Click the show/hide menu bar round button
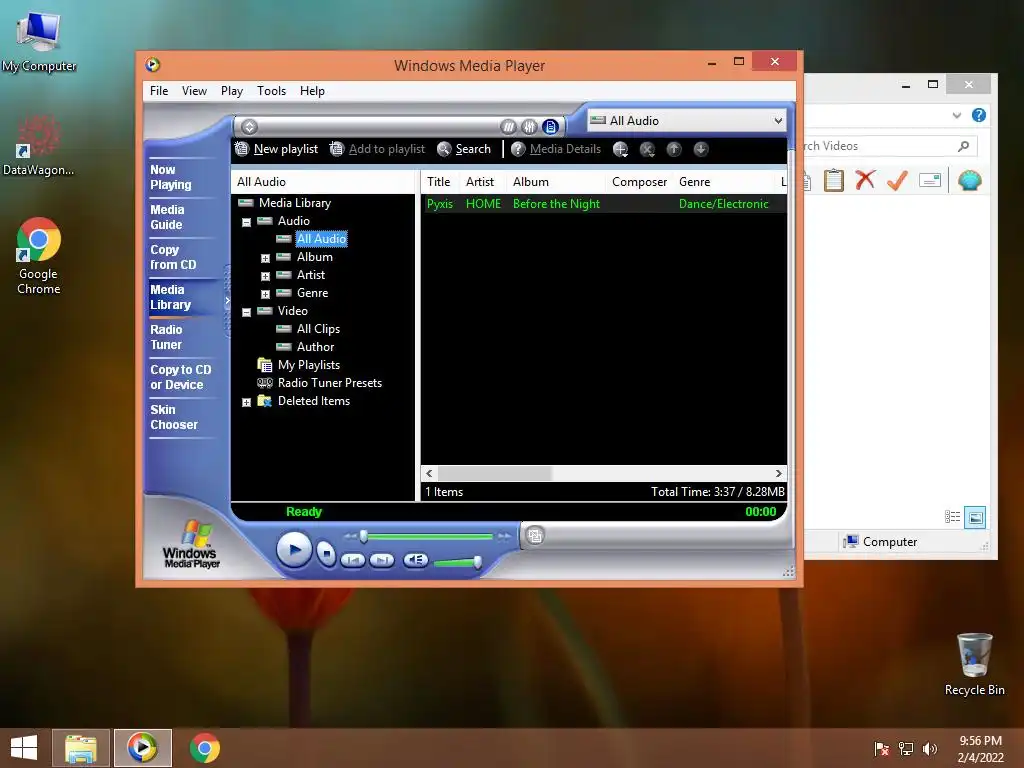The width and height of the screenshot is (1024, 768). click(249, 127)
